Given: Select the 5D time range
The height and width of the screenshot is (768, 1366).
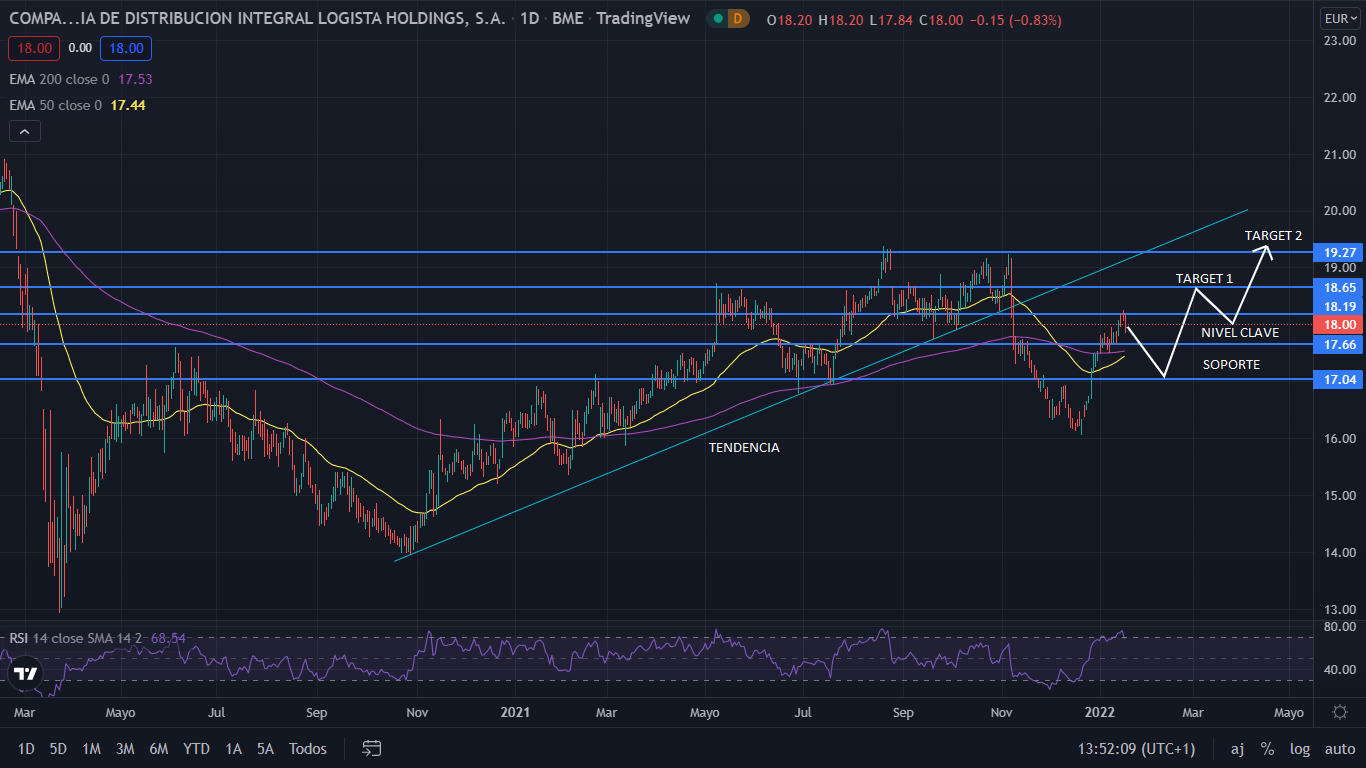Looking at the screenshot, I should coord(58,748).
